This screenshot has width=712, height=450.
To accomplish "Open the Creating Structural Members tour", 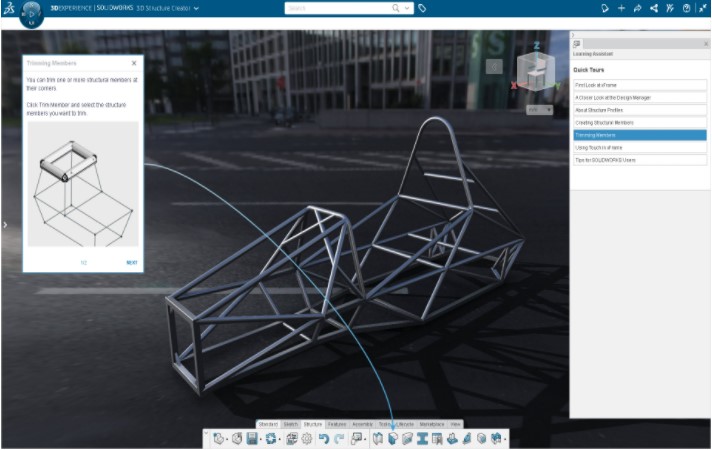I will (640, 123).
